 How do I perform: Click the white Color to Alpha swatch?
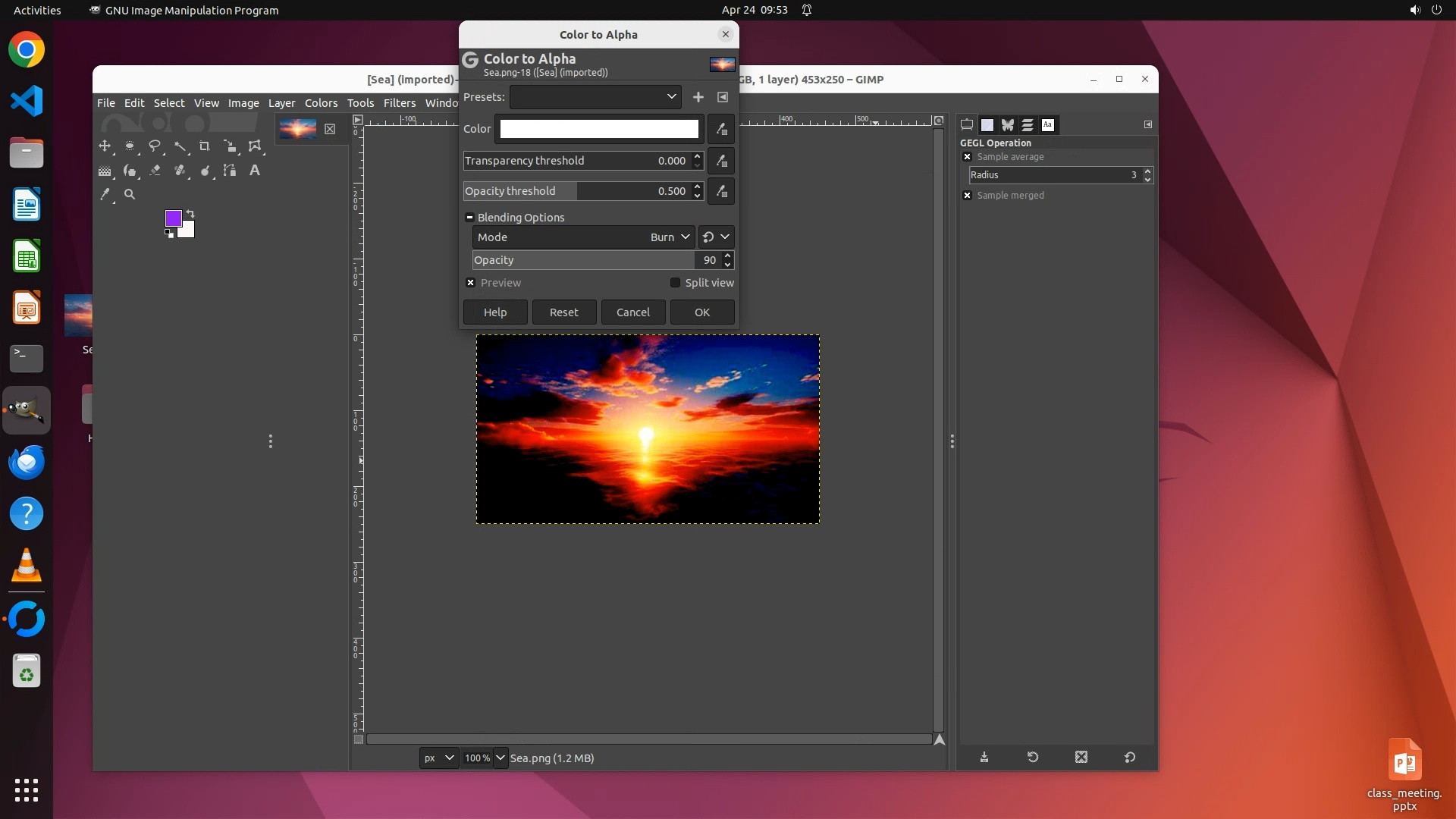599,129
